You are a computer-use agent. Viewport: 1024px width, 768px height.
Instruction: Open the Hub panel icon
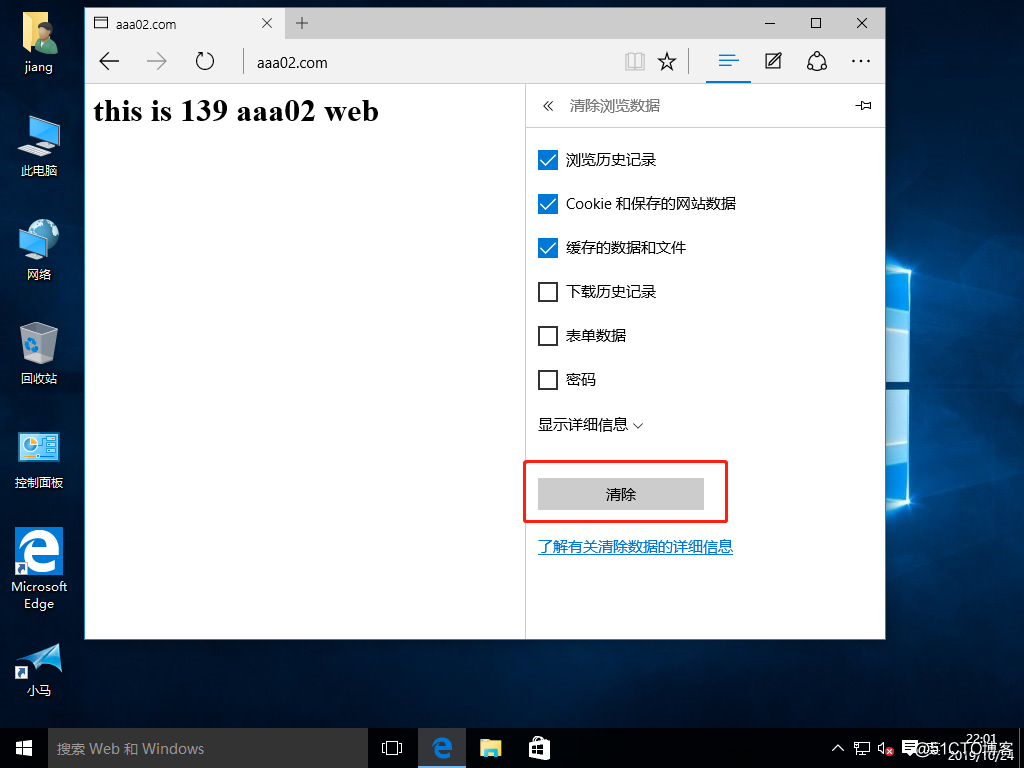tap(728, 62)
